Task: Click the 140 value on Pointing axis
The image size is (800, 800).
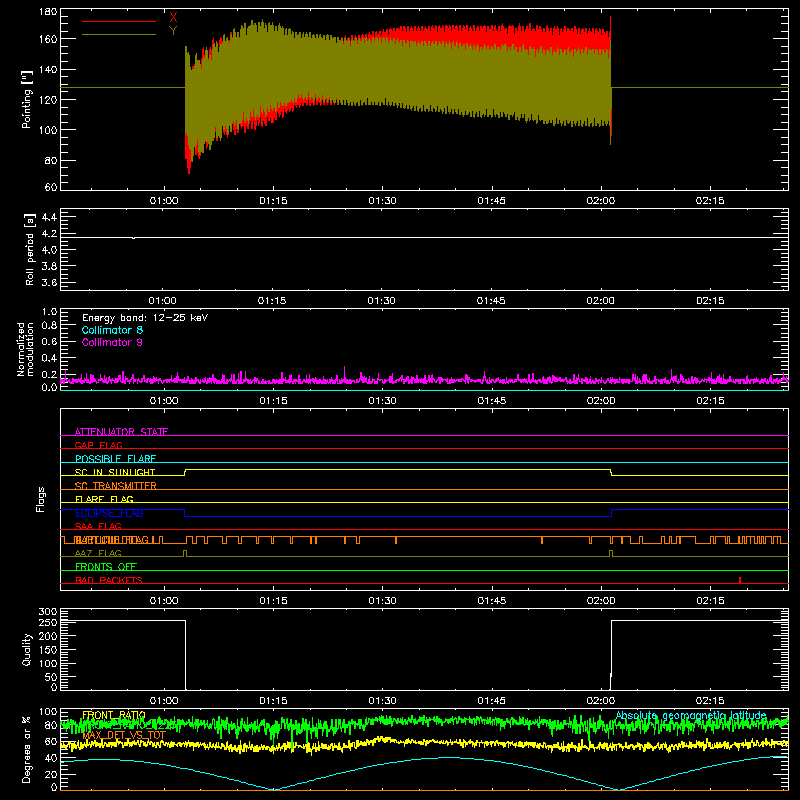Action: [x=48, y=69]
